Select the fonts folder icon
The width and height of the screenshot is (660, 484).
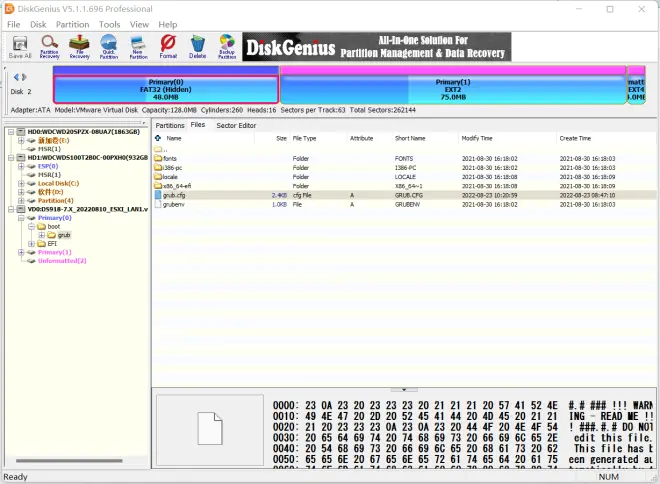tap(158, 158)
